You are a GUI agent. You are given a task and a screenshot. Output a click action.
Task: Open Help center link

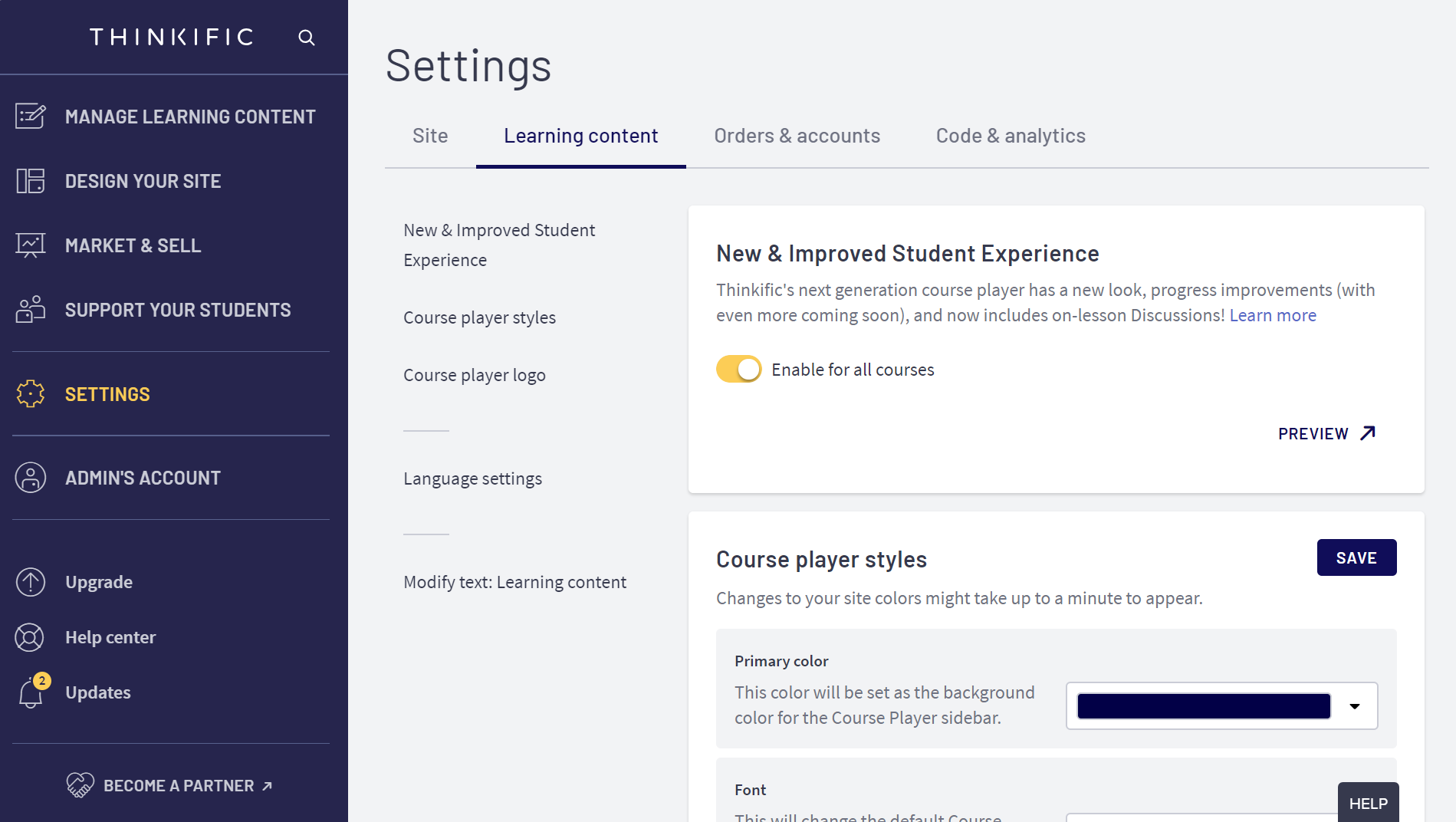point(110,637)
